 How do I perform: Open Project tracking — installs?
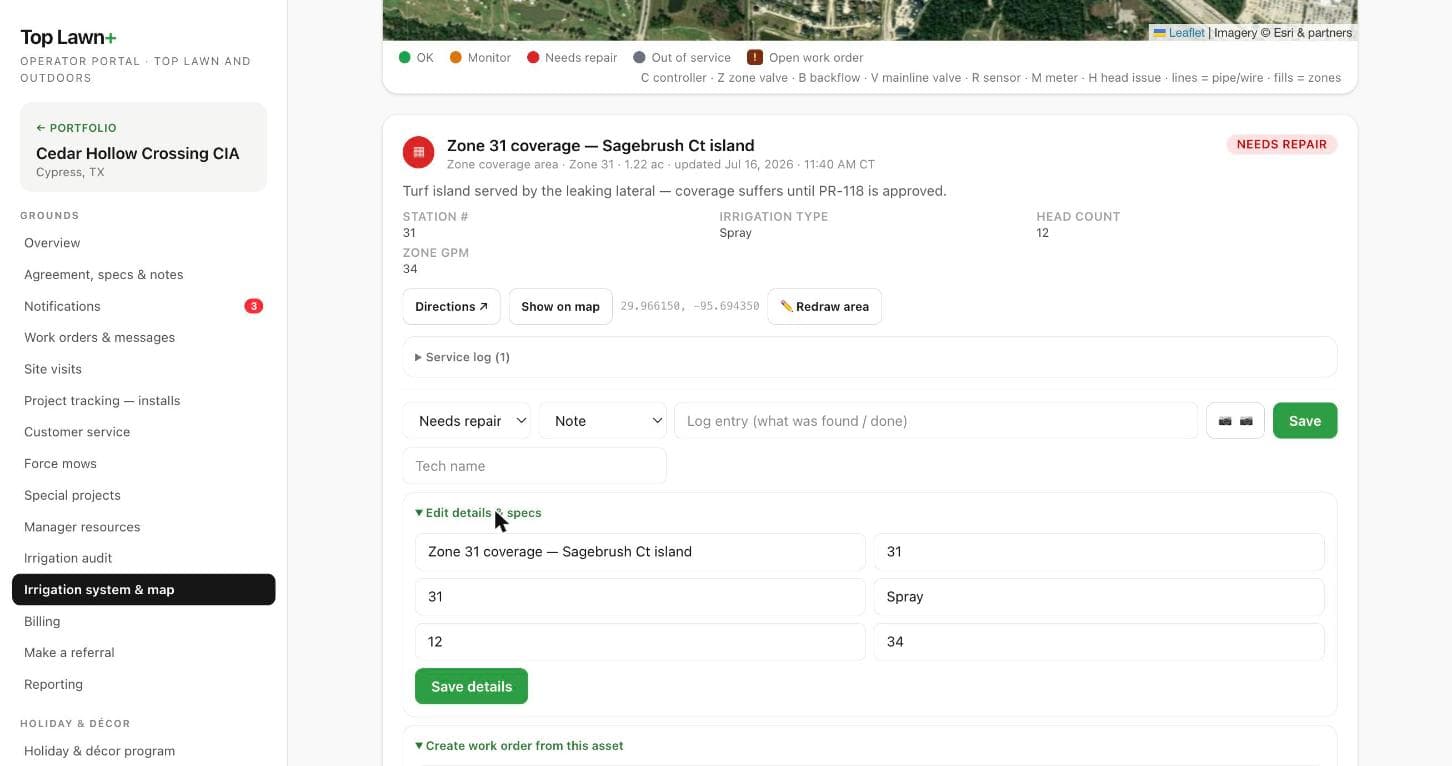[144, 400]
